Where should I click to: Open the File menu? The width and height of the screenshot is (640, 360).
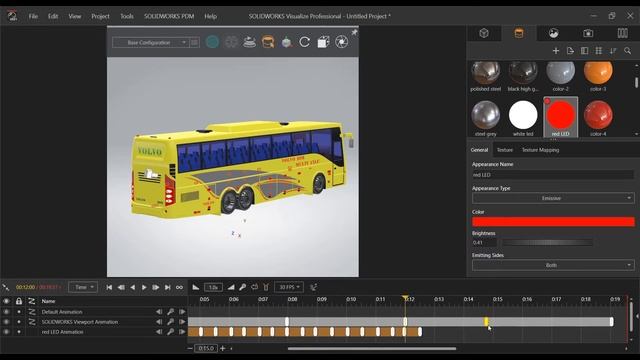[33, 16]
